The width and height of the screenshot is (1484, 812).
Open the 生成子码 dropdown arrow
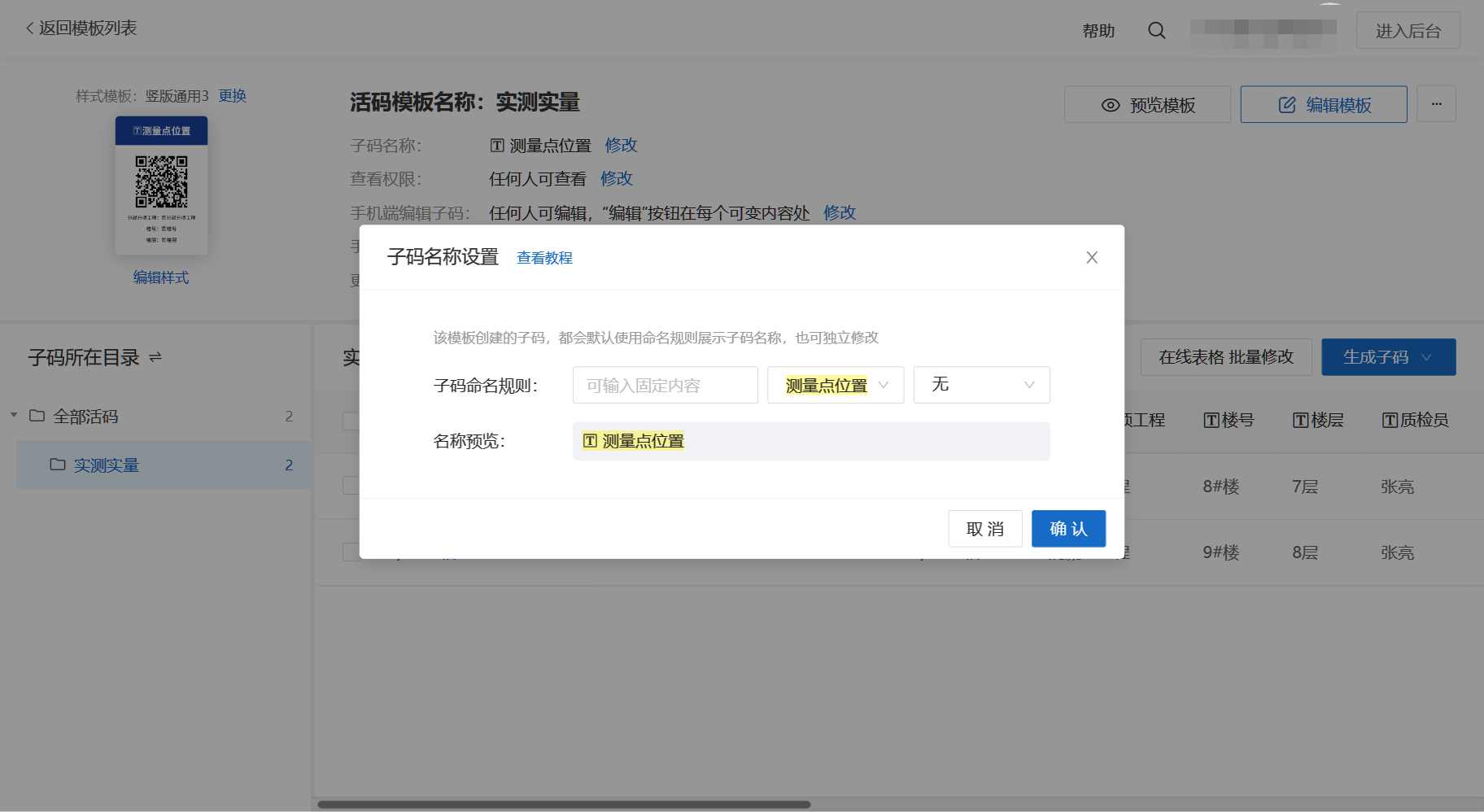point(1426,356)
